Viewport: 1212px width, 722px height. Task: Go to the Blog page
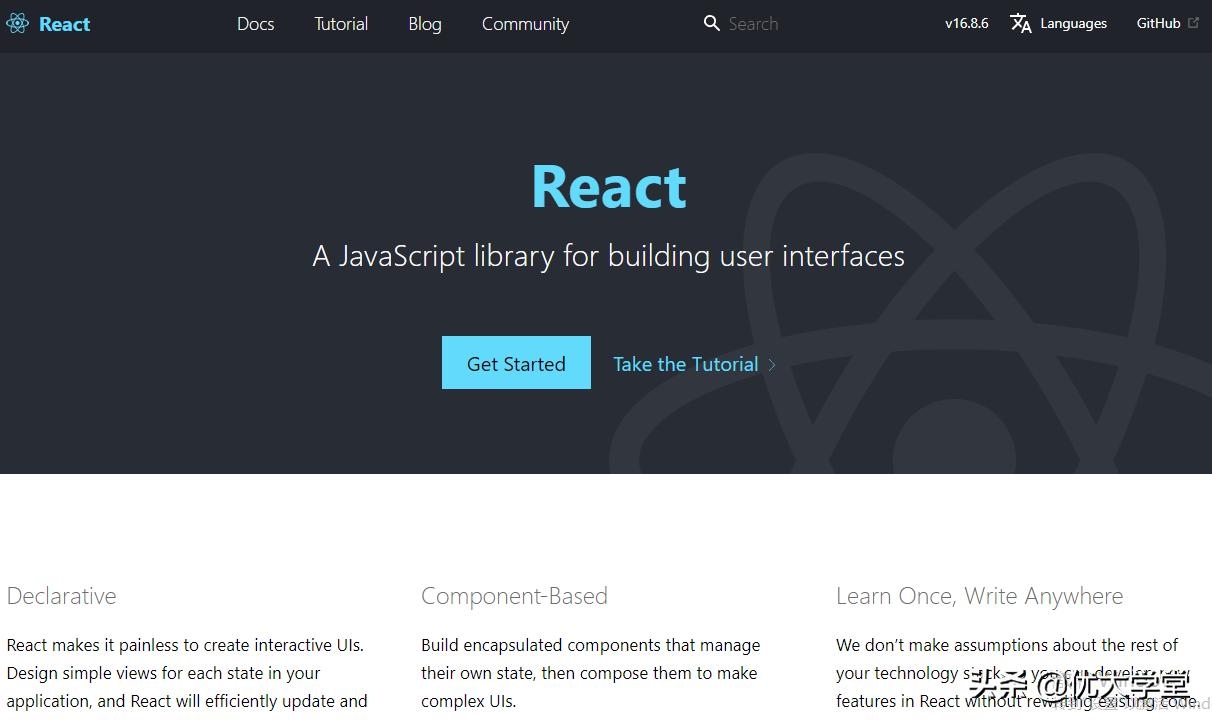425,24
